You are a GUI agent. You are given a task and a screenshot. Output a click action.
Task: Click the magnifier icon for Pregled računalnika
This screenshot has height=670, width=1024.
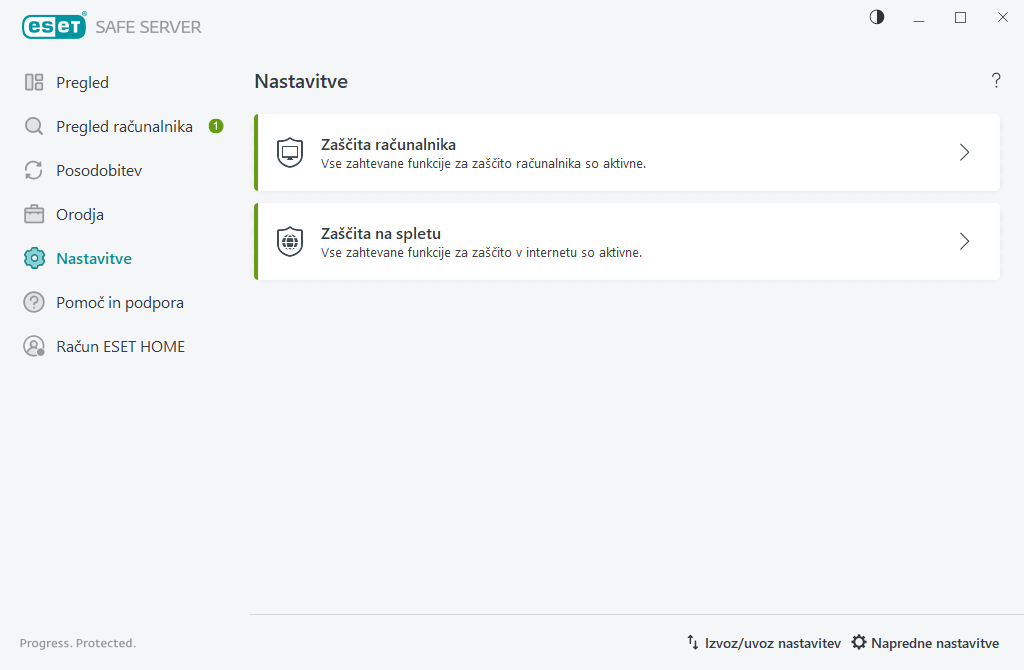(34, 127)
